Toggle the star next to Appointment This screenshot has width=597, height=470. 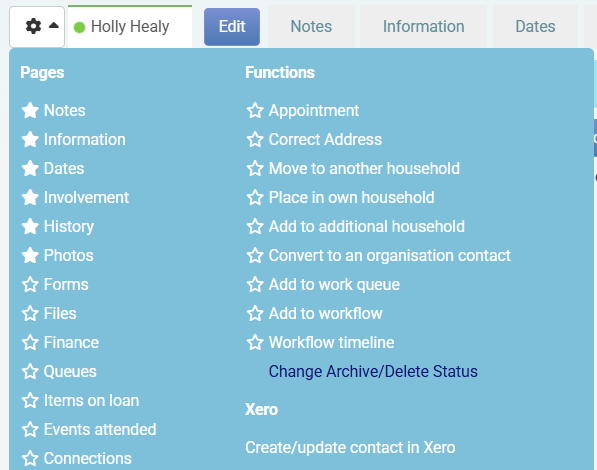coord(255,110)
